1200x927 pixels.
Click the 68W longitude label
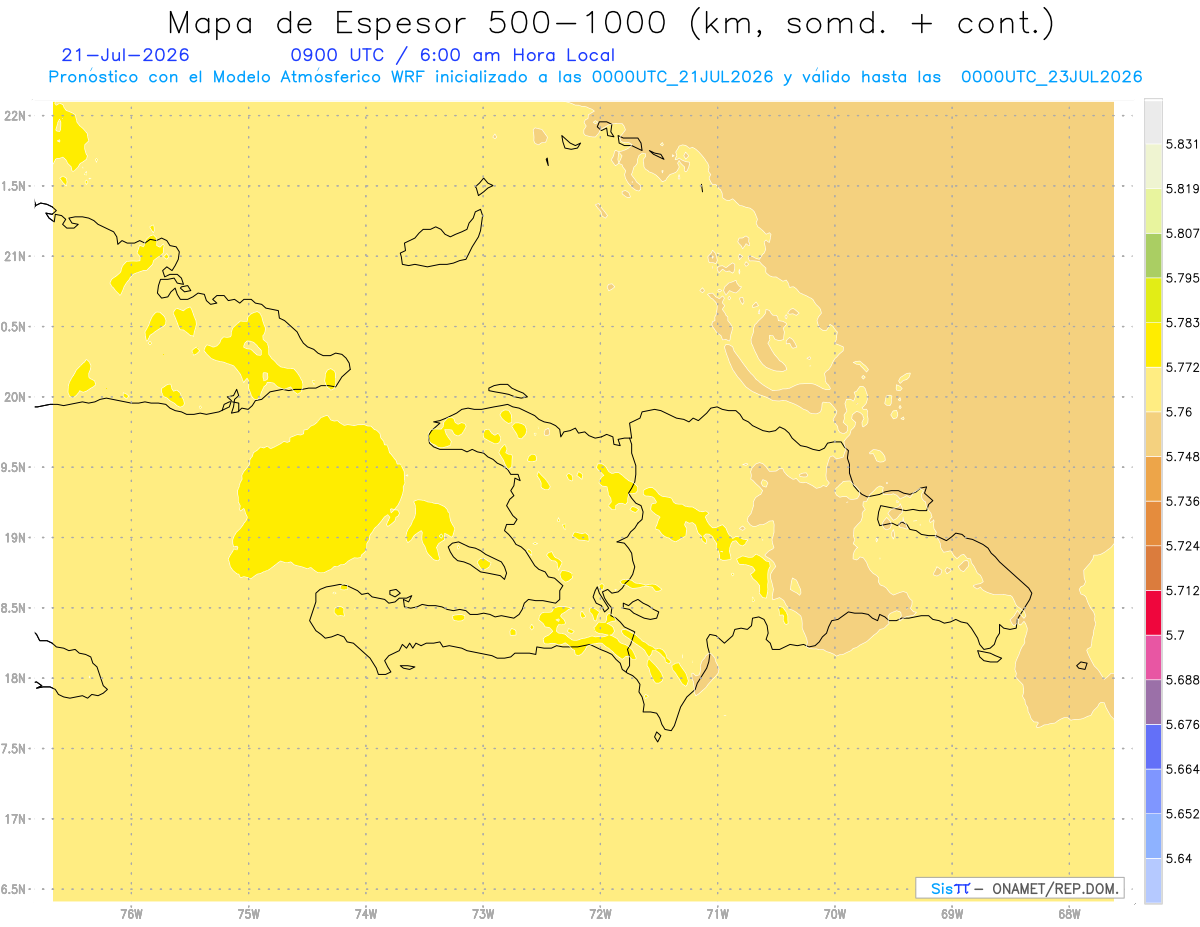pyautogui.click(x=1069, y=914)
